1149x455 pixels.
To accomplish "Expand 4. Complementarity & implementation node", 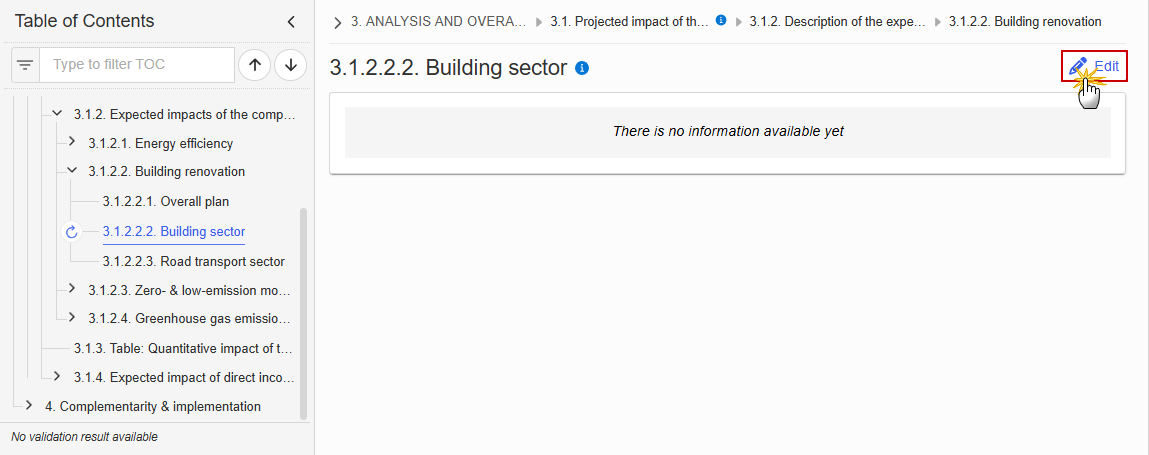I will pyautogui.click(x=29, y=405).
